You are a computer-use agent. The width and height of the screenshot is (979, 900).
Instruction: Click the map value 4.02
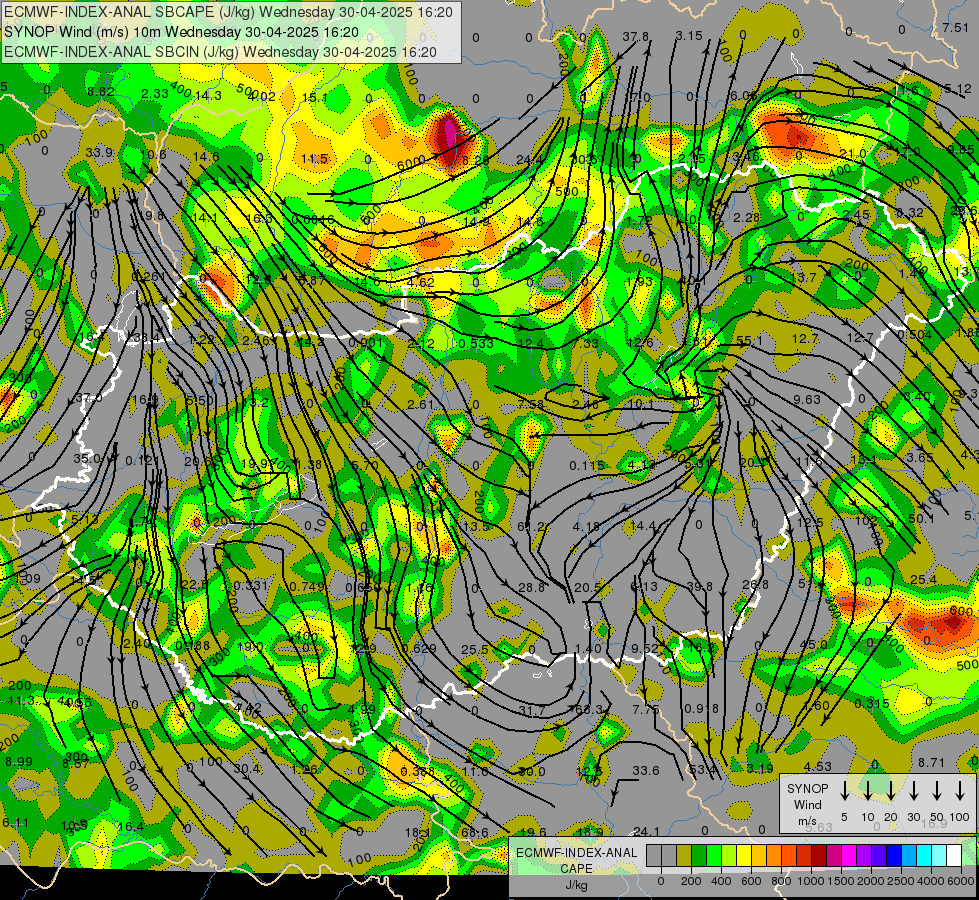point(261,96)
